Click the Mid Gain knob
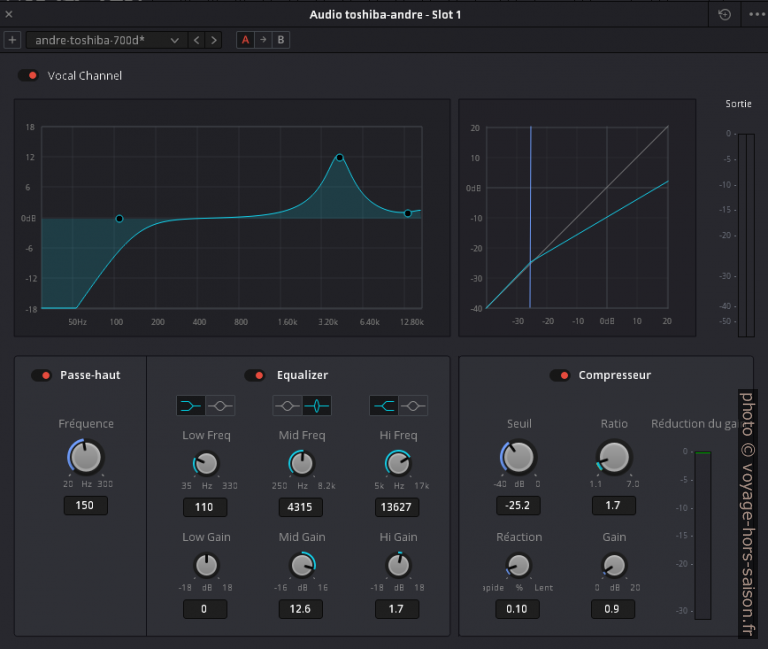Image resolution: width=768 pixels, height=649 pixels. point(302,566)
